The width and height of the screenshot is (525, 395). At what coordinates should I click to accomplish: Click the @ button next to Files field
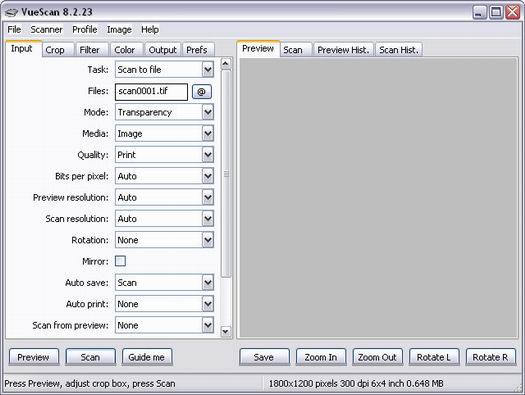click(x=202, y=91)
